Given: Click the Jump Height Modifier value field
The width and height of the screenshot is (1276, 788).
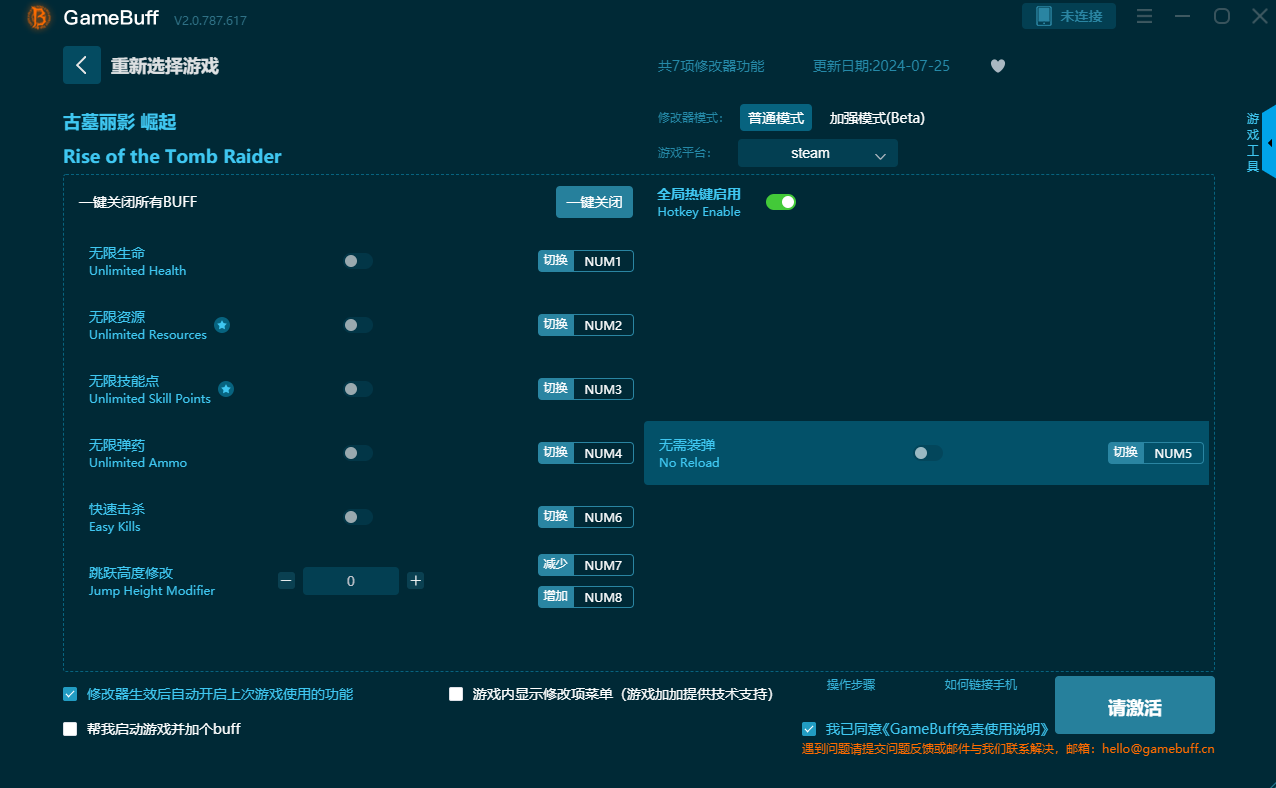Looking at the screenshot, I should click(x=351, y=581).
